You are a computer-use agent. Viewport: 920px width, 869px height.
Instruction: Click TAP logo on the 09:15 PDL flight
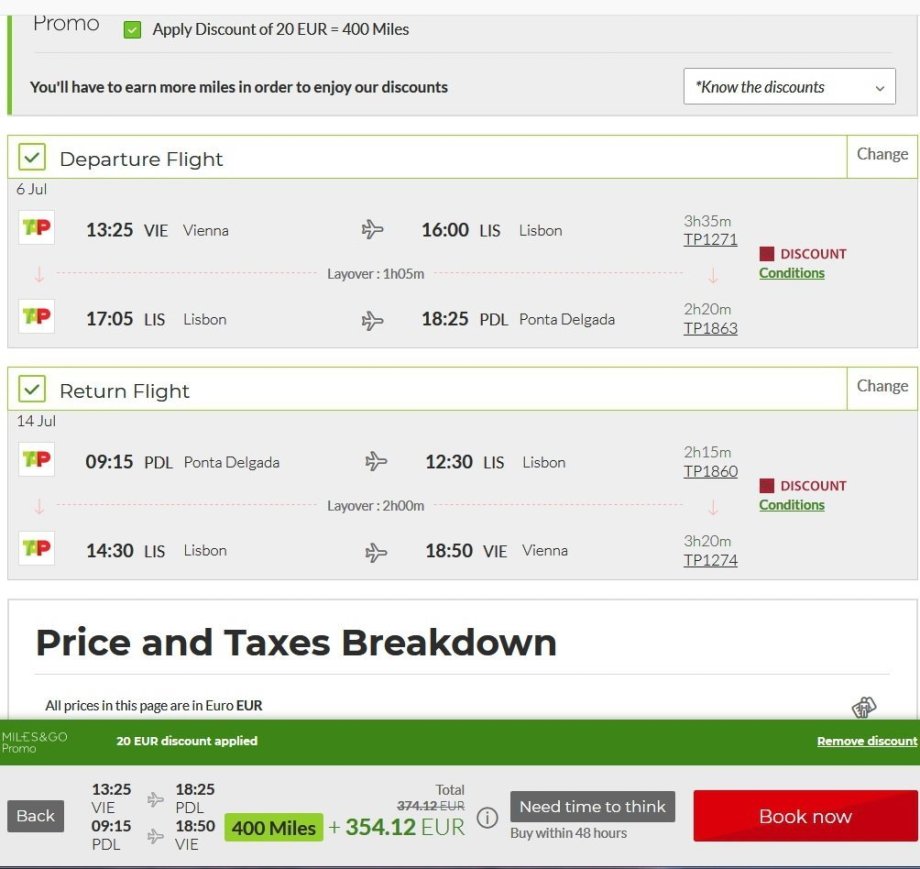(37, 460)
